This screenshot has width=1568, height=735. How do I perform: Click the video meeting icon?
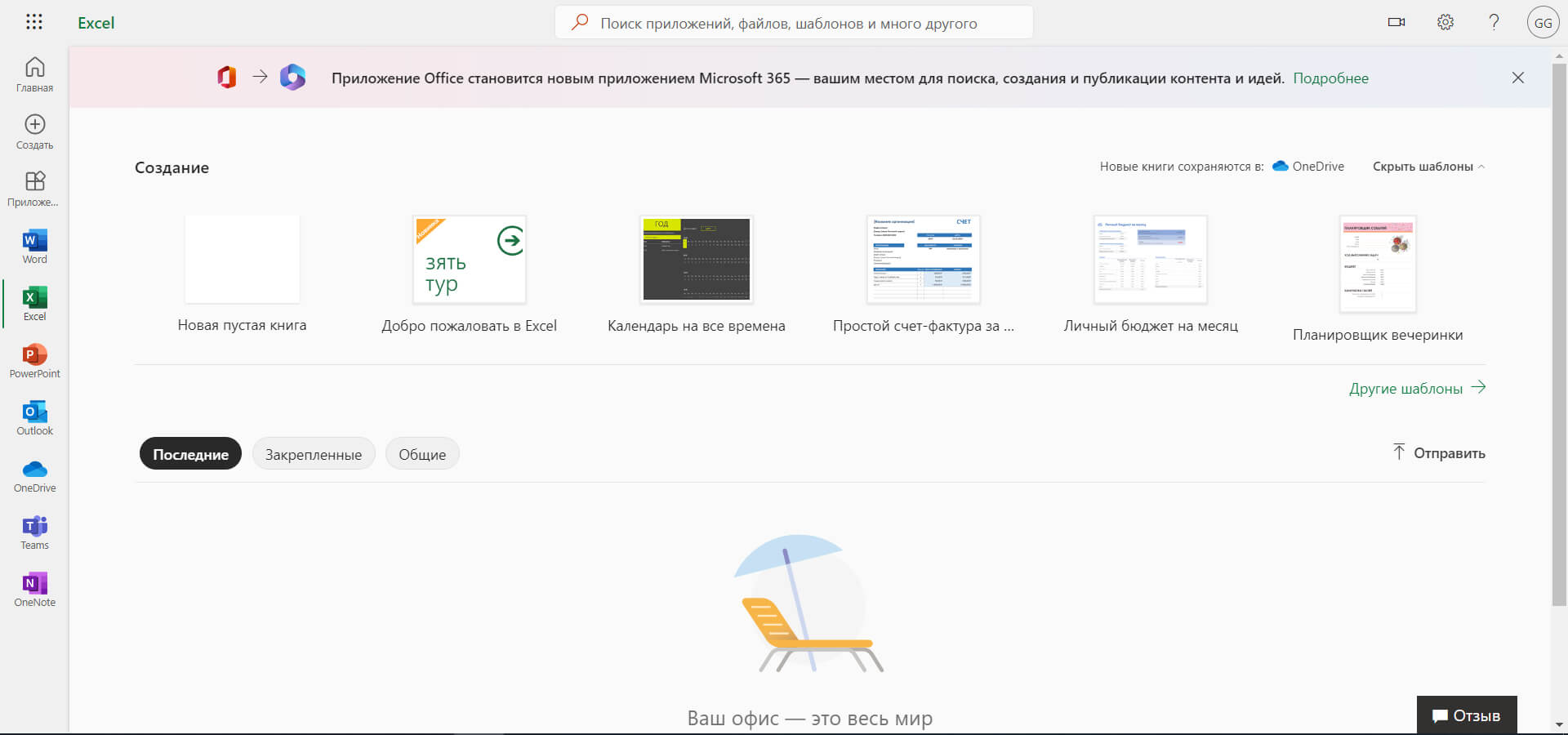point(1396,22)
